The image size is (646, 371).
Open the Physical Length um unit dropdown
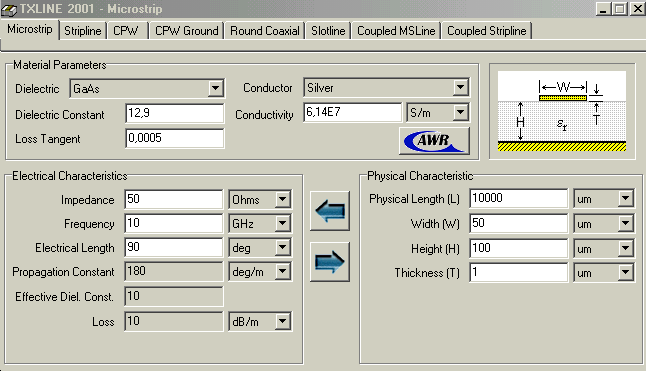[625, 198]
